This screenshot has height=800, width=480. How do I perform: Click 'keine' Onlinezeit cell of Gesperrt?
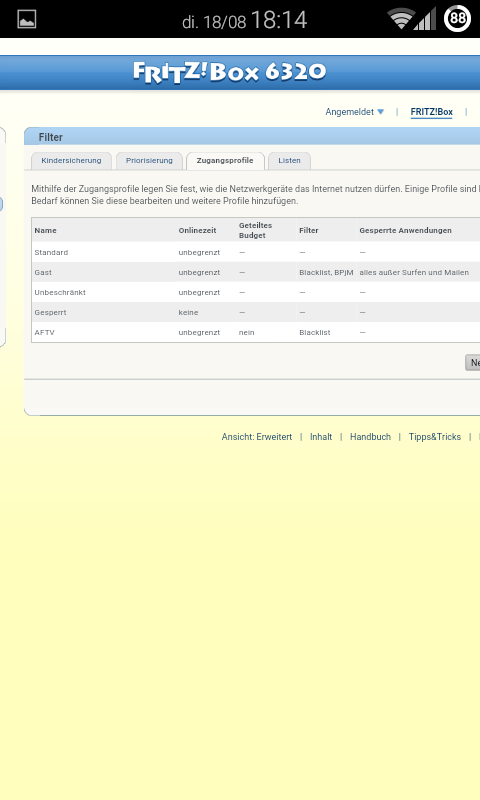188,312
